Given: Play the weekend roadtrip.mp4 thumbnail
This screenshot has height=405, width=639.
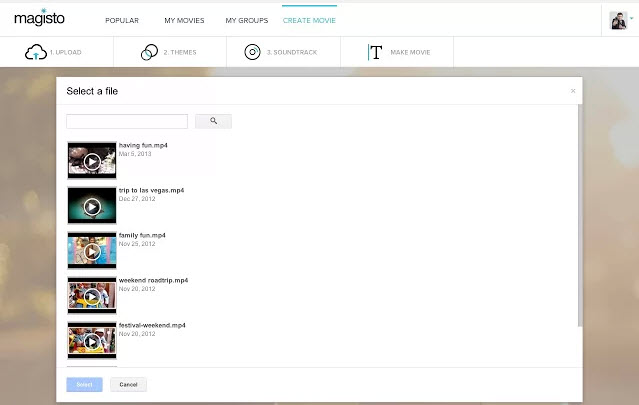Looking at the screenshot, I should point(92,296).
